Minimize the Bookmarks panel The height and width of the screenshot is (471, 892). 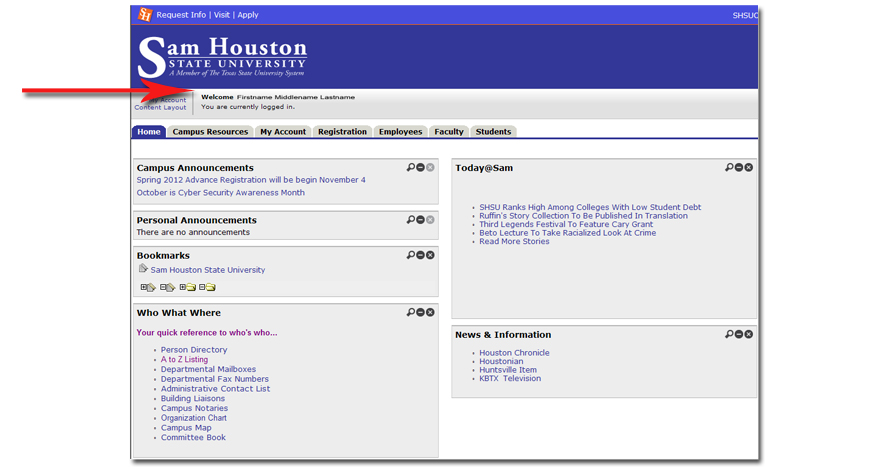coord(420,255)
